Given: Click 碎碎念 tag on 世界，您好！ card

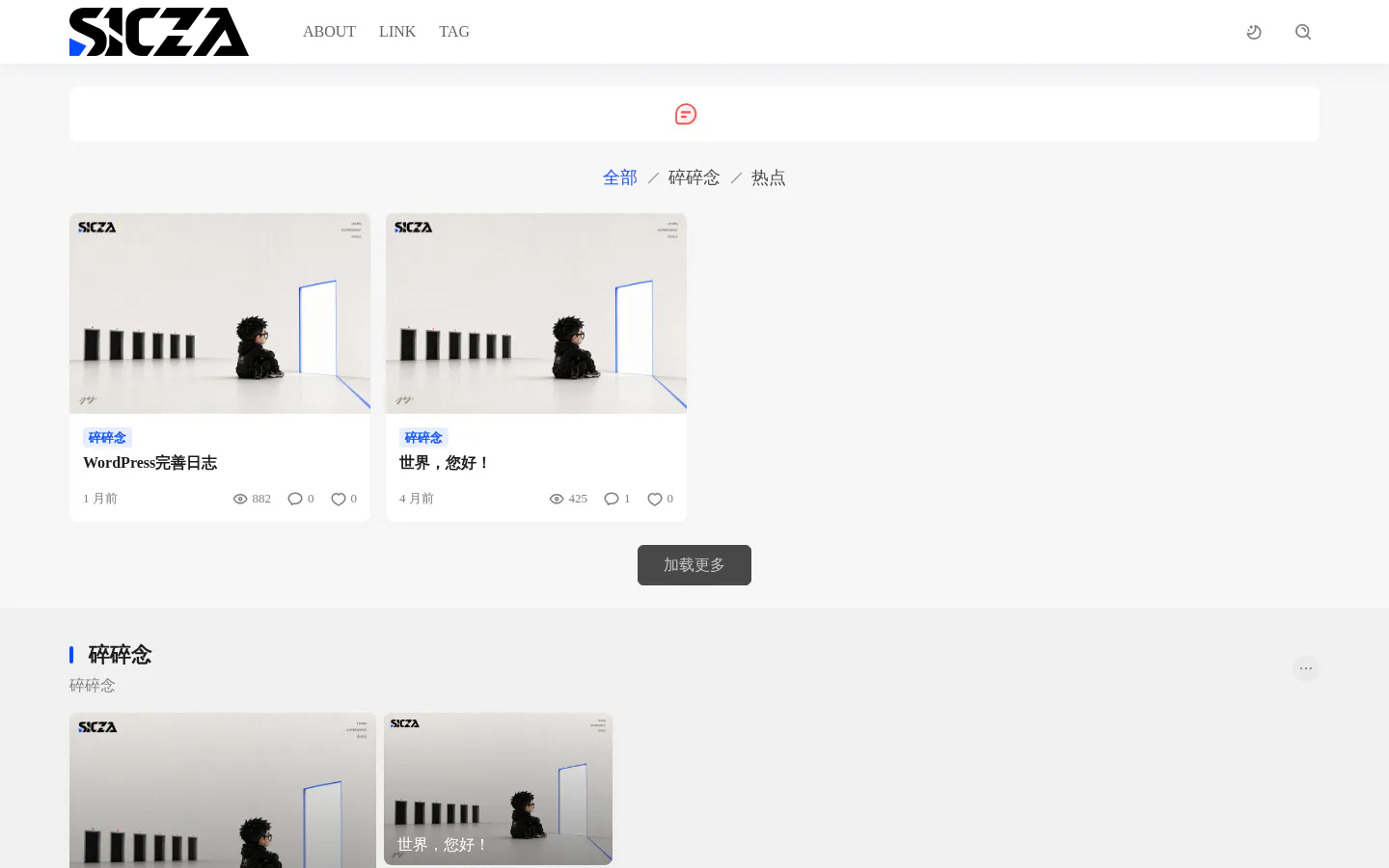Looking at the screenshot, I should pos(423,438).
